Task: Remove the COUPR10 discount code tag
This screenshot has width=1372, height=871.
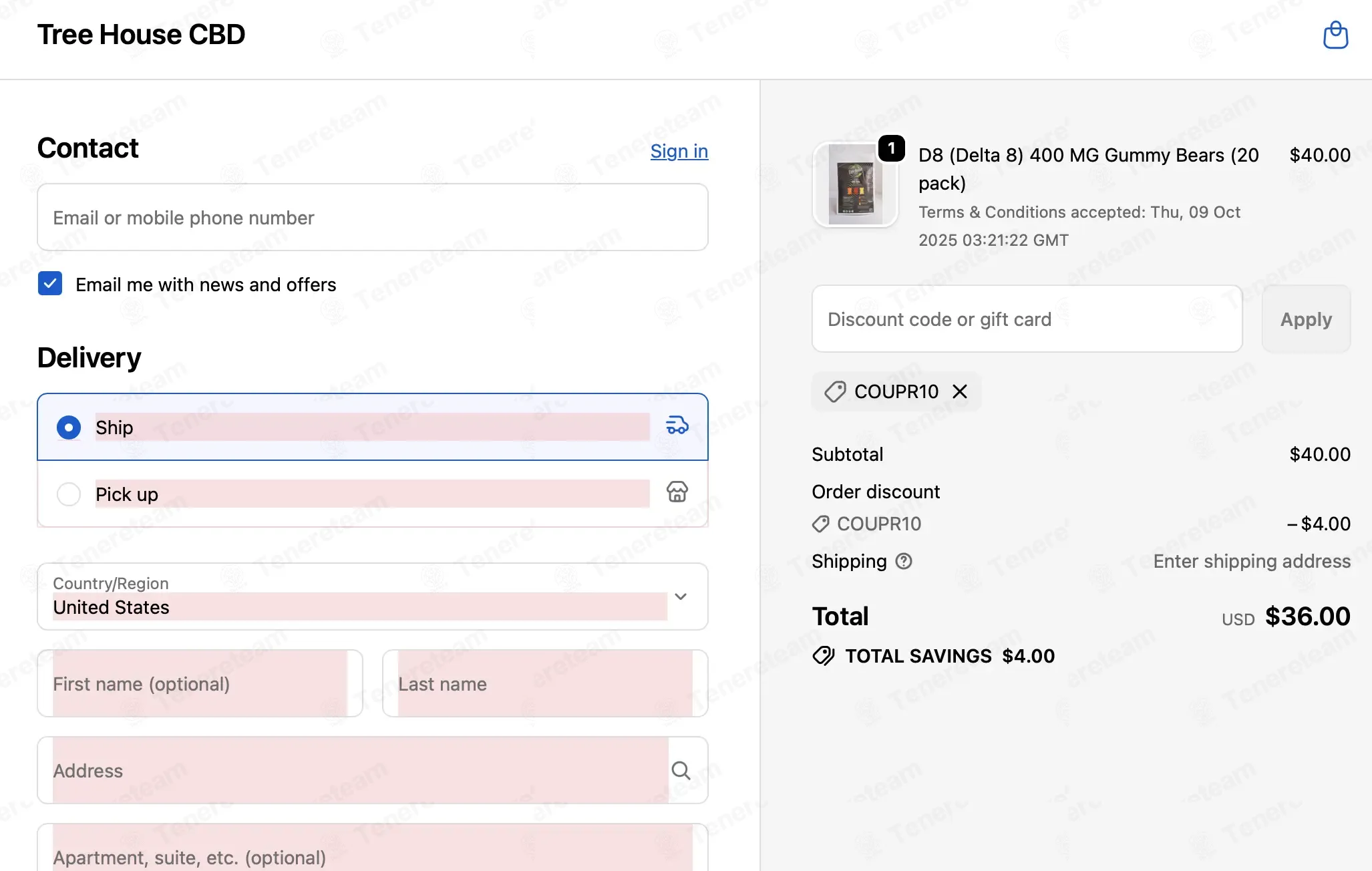Action: [x=960, y=391]
